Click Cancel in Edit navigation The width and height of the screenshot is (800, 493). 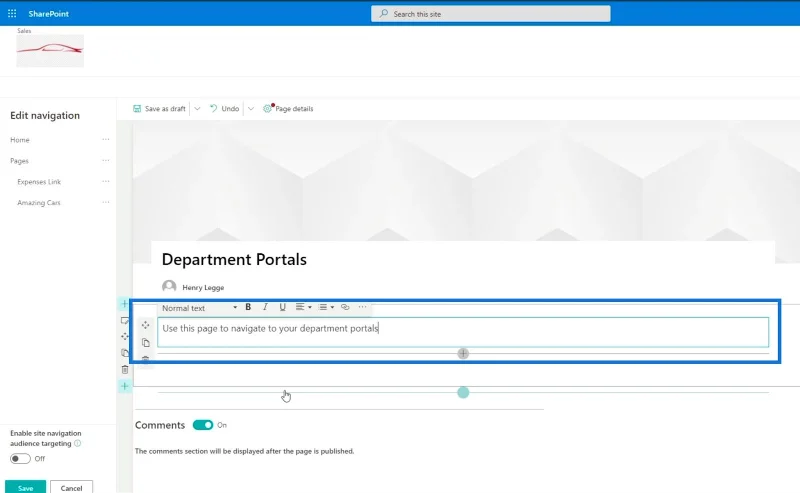pos(71,488)
